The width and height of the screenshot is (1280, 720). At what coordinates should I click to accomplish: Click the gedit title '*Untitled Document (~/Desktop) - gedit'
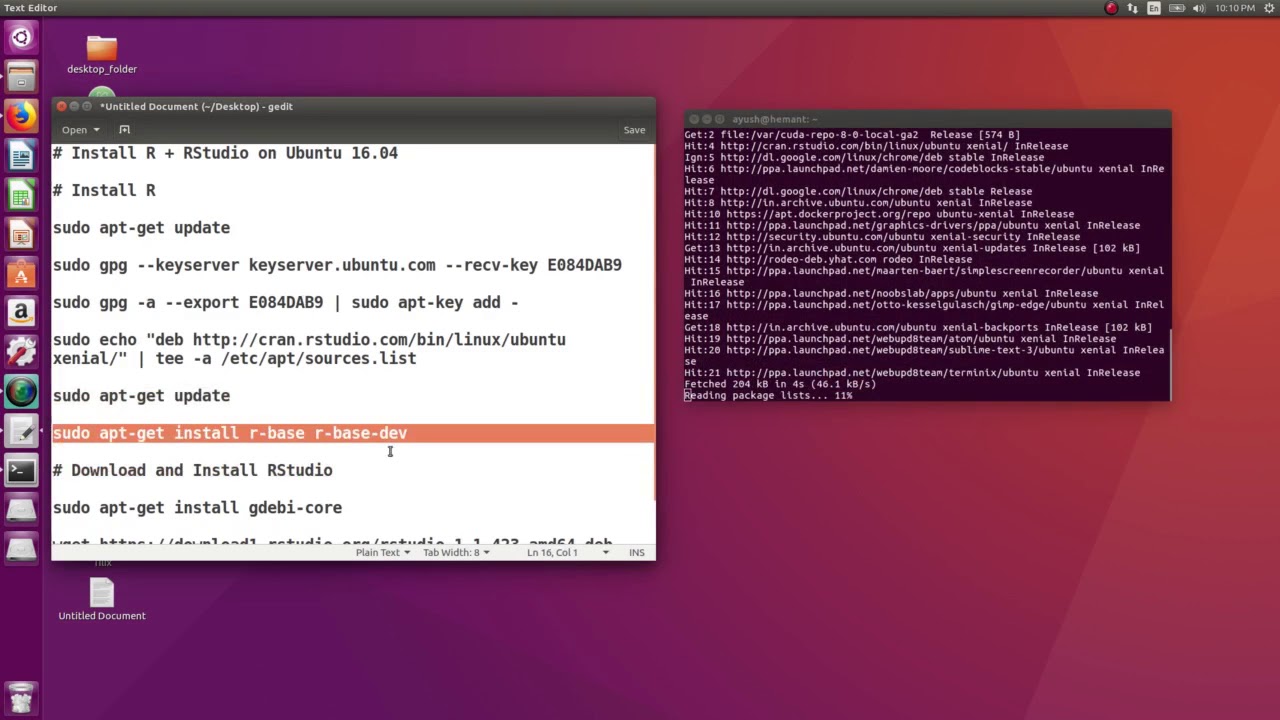[196, 106]
